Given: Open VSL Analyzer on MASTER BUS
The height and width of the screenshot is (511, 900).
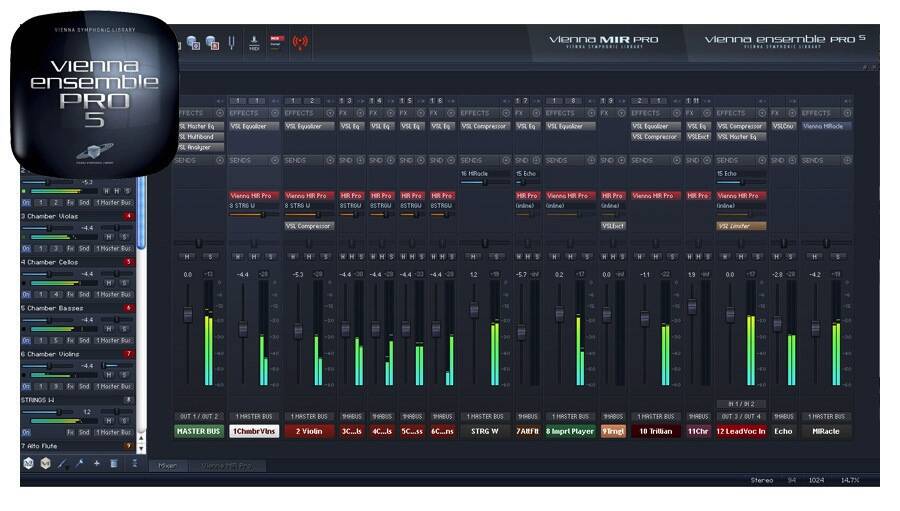Looking at the screenshot, I should 199,148.
